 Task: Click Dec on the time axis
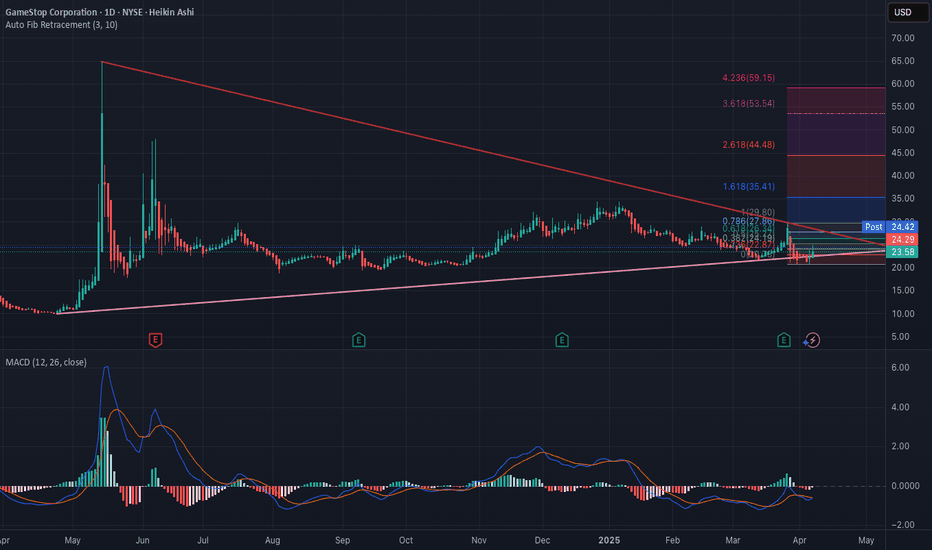tap(542, 540)
